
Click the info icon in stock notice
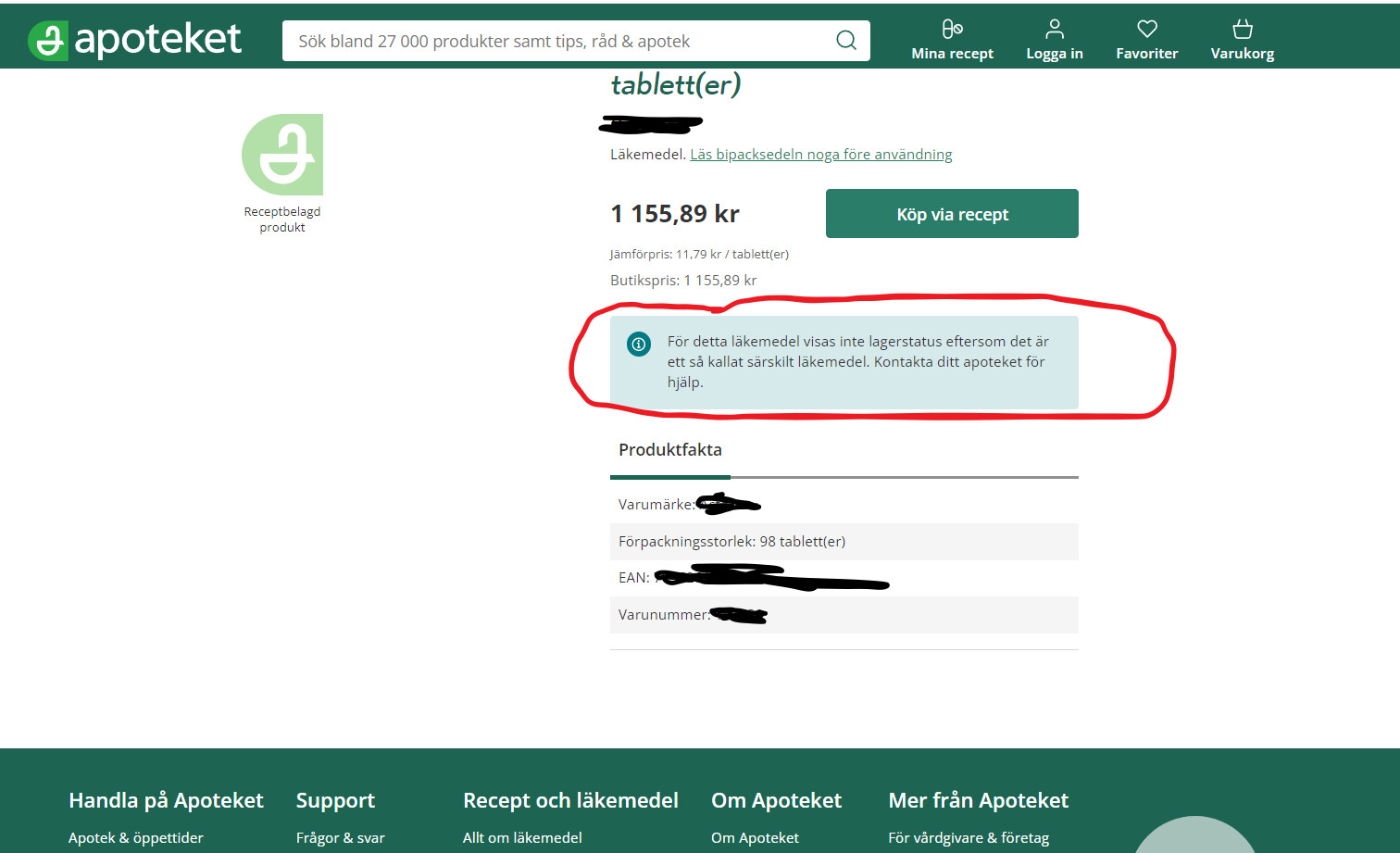[x=639, y=344]
